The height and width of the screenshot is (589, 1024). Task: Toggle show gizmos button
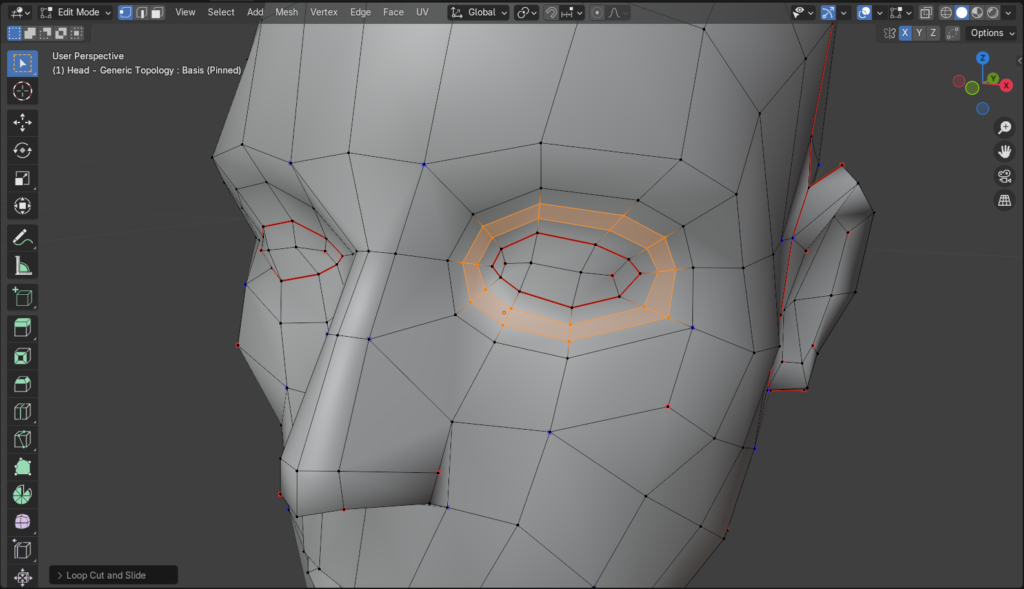tap(827, 12)
